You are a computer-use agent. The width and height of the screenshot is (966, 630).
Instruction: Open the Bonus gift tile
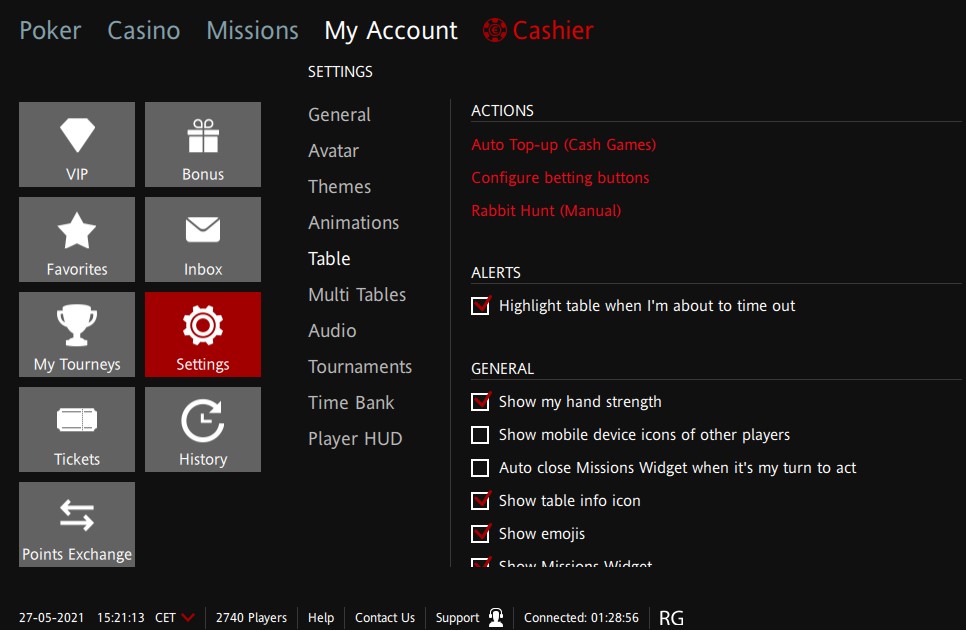point(203,145)
